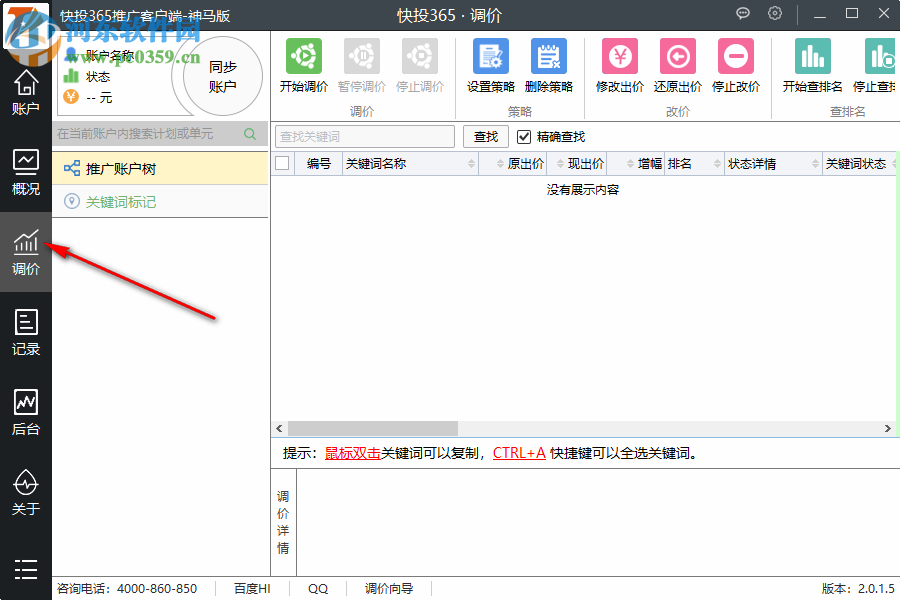Focus the 查找关键词 input field
Screen dimensions: 900x600
click(x=365, y=137)
